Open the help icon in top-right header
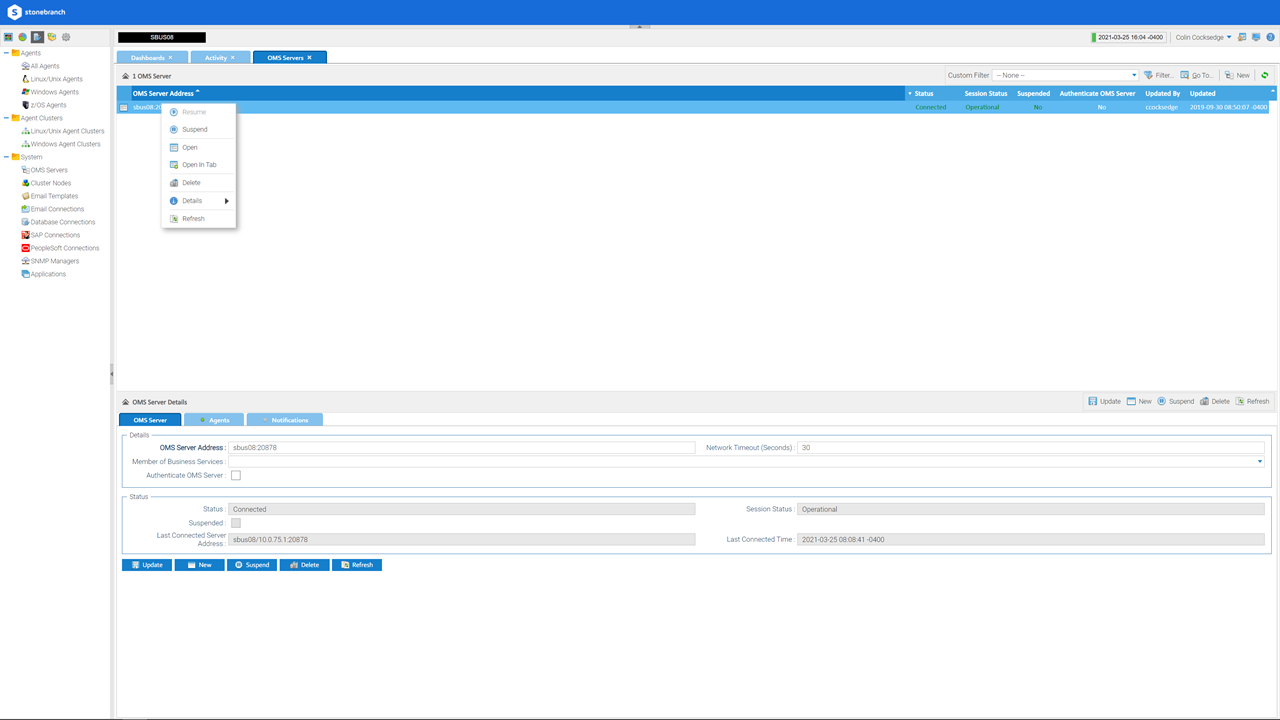1280x720 pixels. [x=1269, y=37]
